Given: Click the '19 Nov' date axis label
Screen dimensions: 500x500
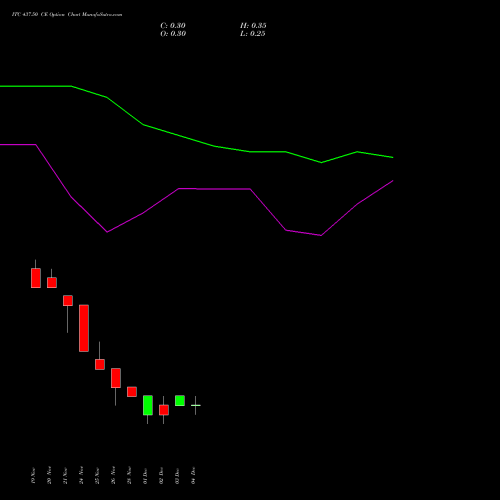Looking at the screenshot, I should click(33, 475).
